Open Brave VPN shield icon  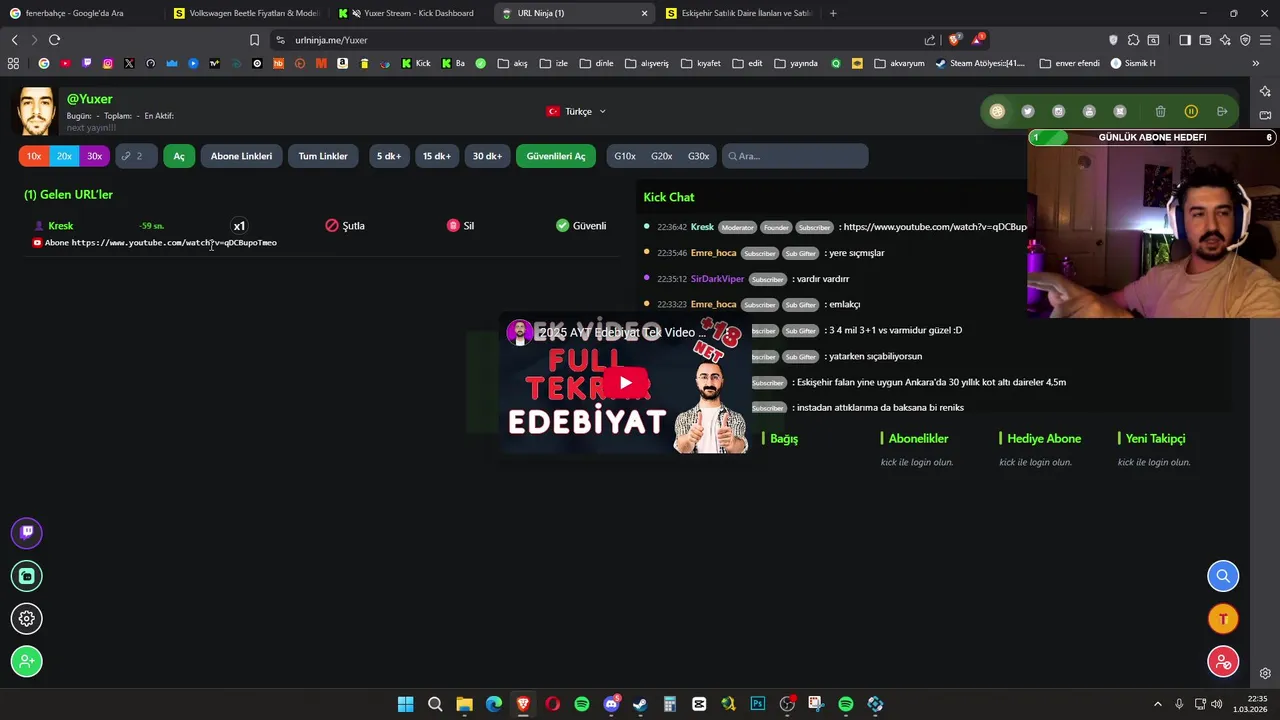[x=1245, y=40]
